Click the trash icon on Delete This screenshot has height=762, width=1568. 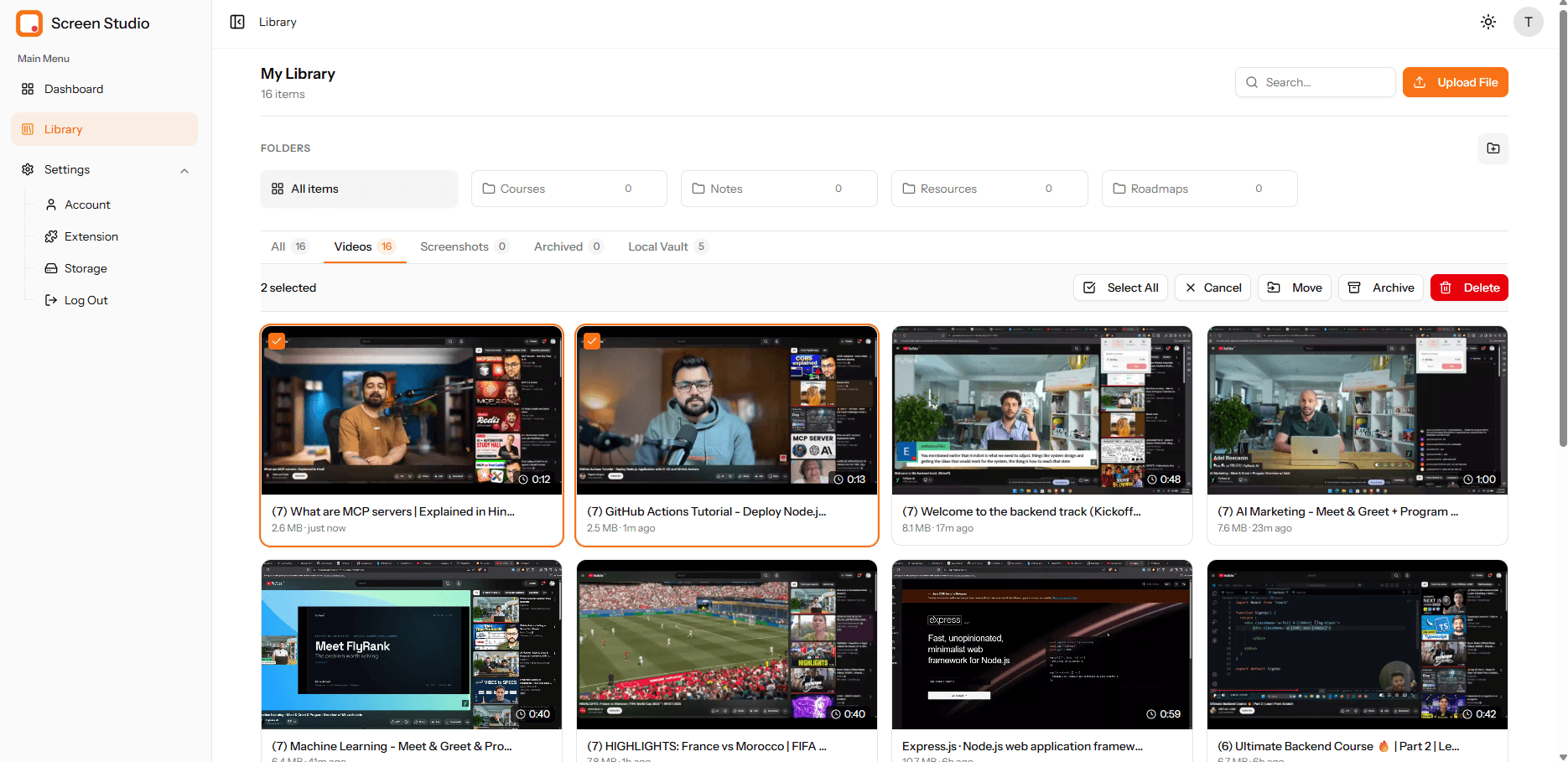point(1446,288)
